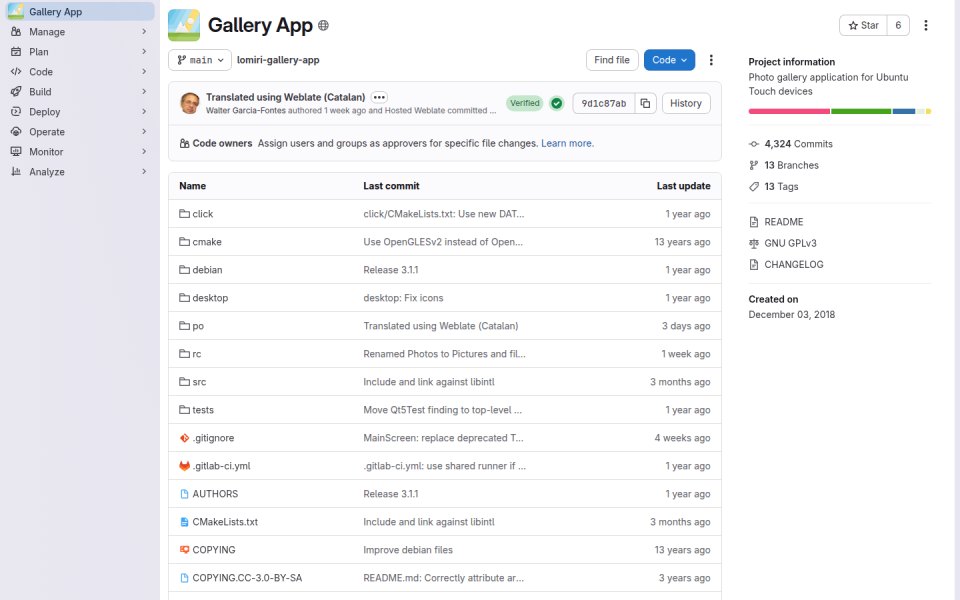Image resolution: width=960 pixels, height=600 pixels.
Task: Open the Learn more link for code owners
Action: coord(567,143)
